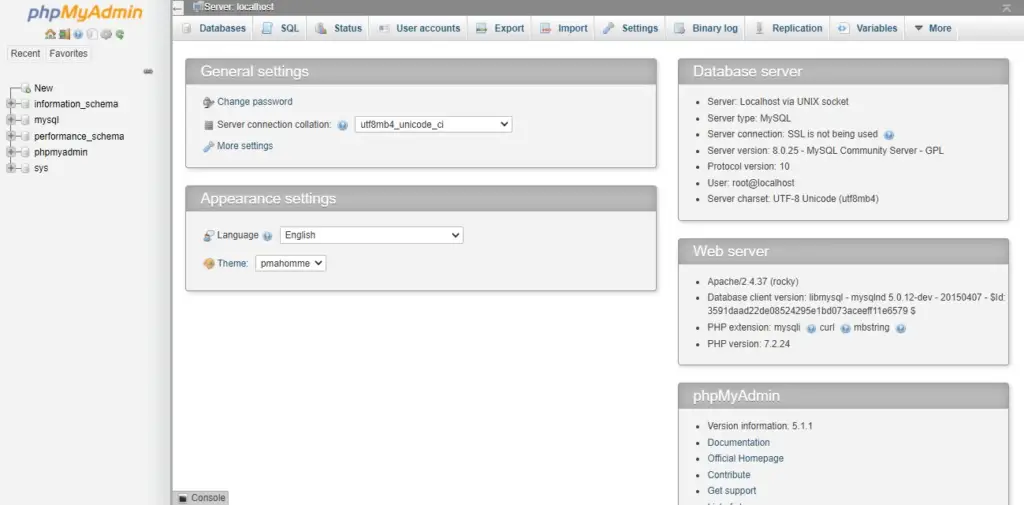
Task: Open the Import tab
Action: tap(564, 28)
